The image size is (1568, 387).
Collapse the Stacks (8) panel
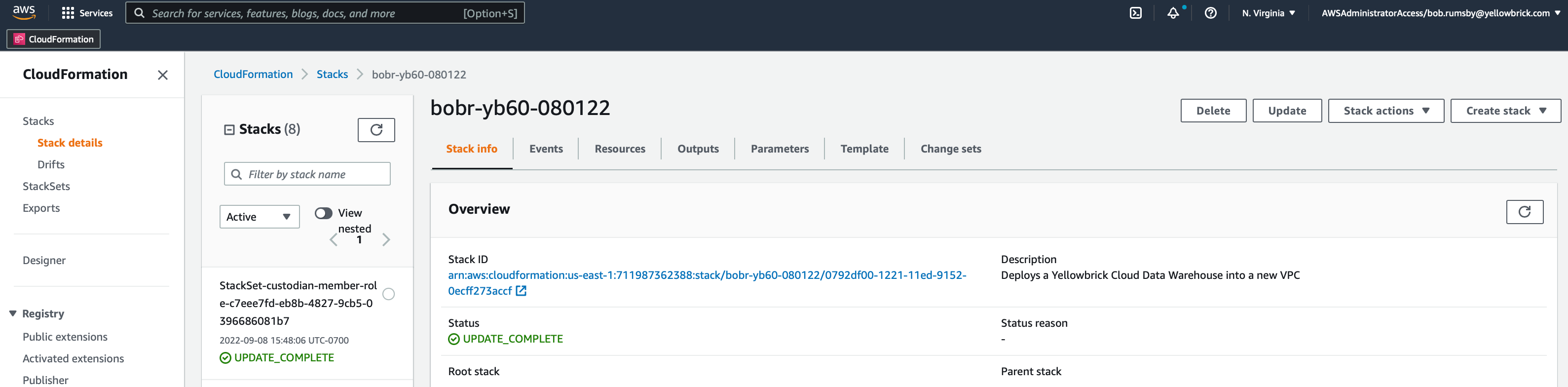229,129
